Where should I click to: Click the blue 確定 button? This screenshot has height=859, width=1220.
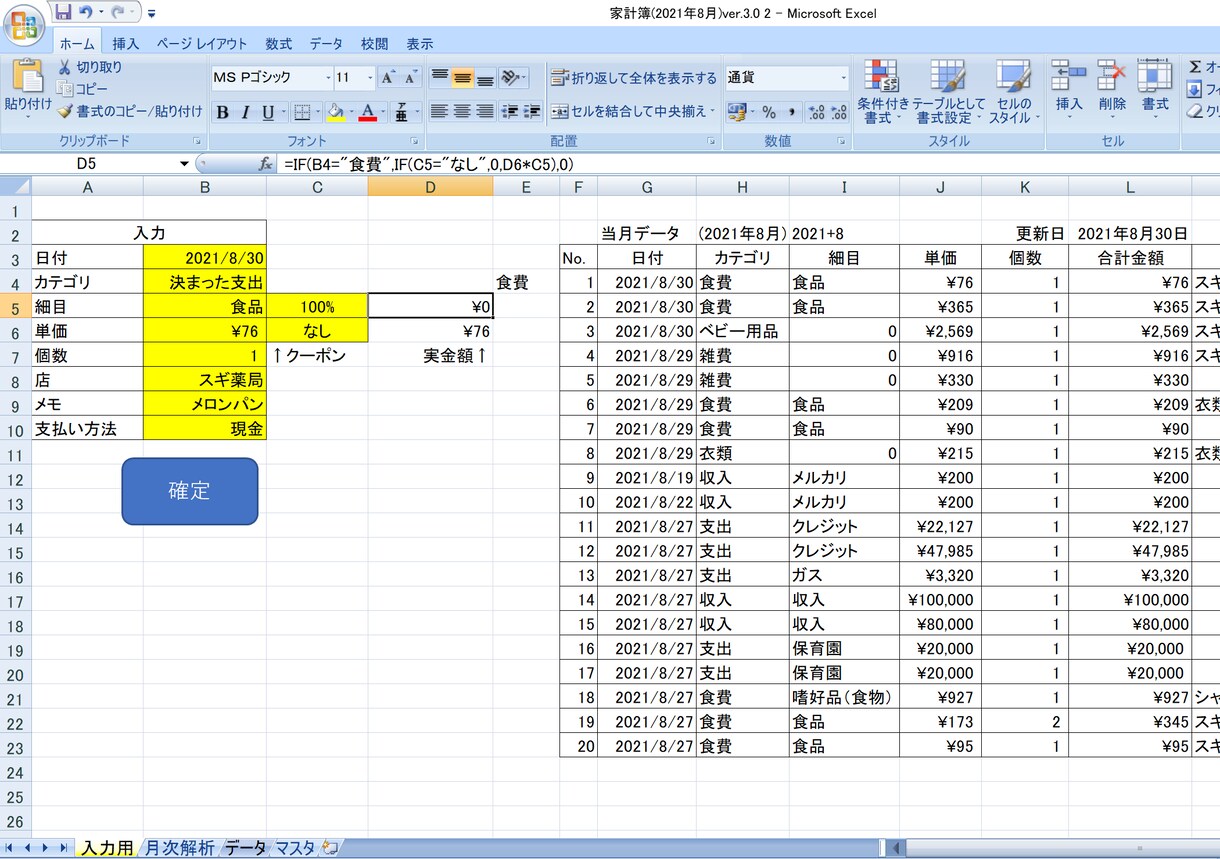190,491
